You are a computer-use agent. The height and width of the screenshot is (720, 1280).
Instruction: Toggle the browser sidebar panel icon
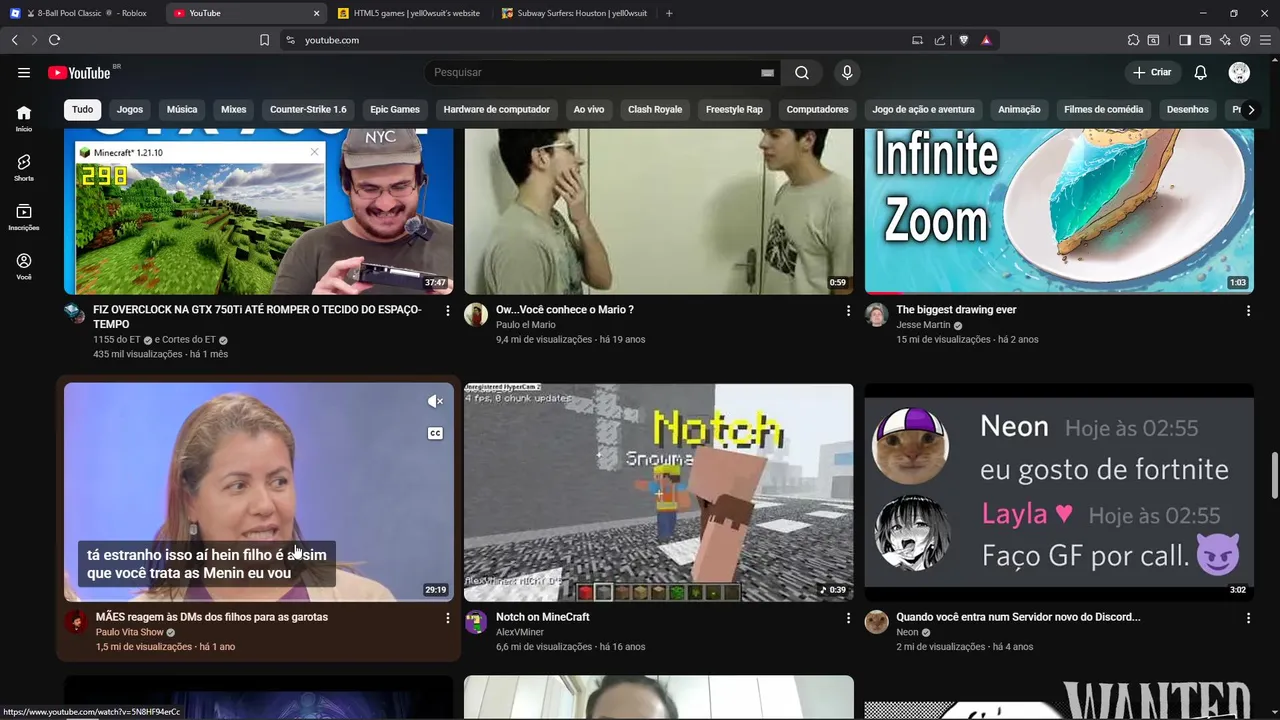click(x=1185, y=40)
